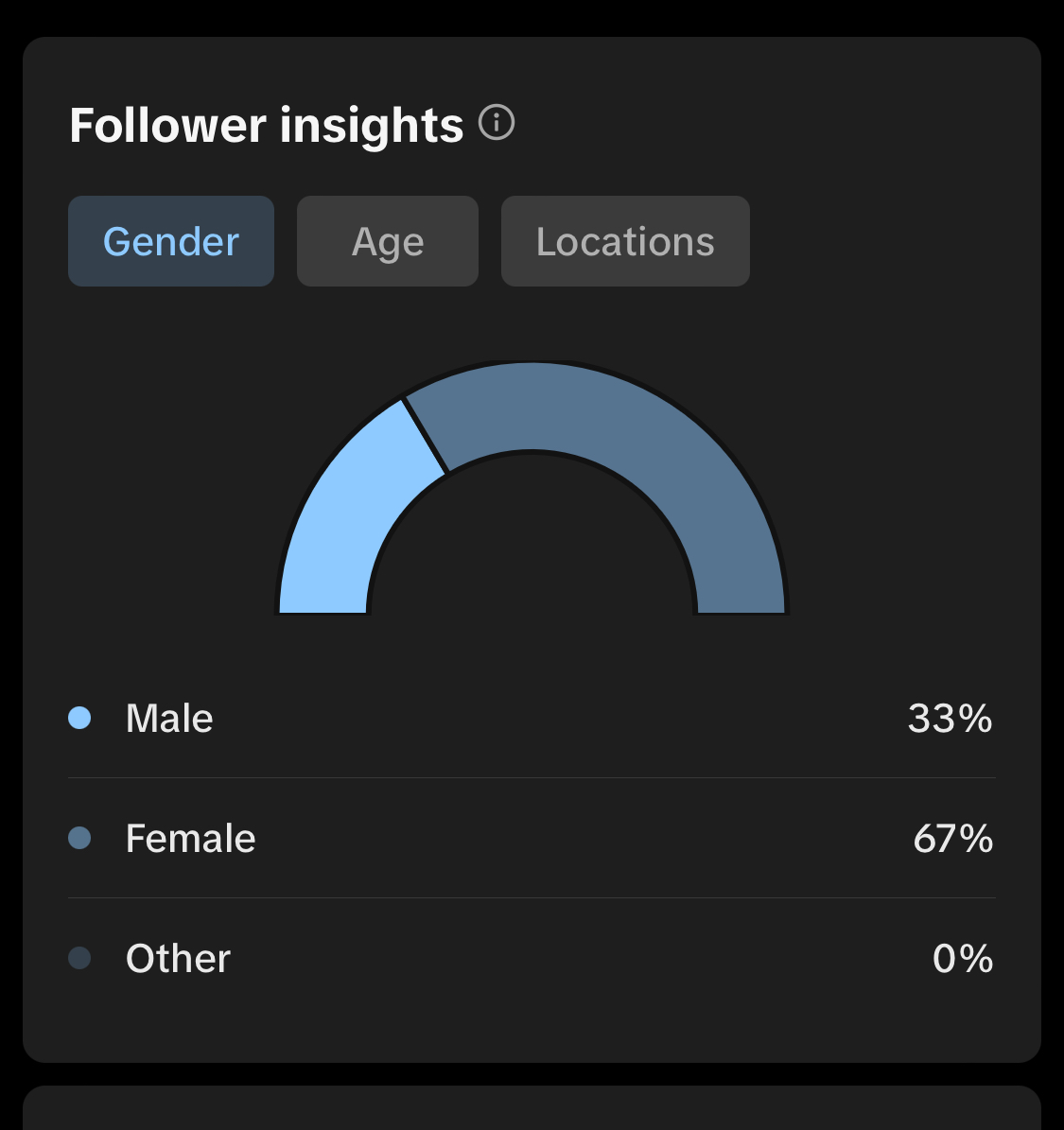Click the Female slate-blue legend dot
The width and height of the screenshot is (1064, 1130).
click(x=79, y=838)
